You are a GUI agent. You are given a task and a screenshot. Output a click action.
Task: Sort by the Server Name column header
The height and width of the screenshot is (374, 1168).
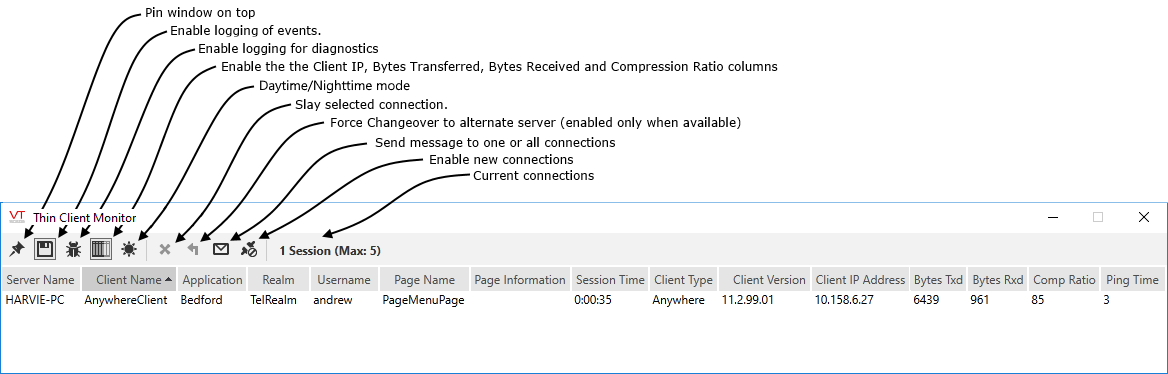pyautogui.click(x=40, y=280)
